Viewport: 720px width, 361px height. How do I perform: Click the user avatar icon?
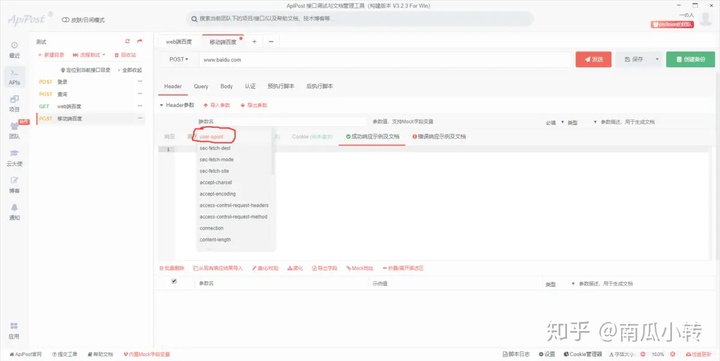point(706,18)
